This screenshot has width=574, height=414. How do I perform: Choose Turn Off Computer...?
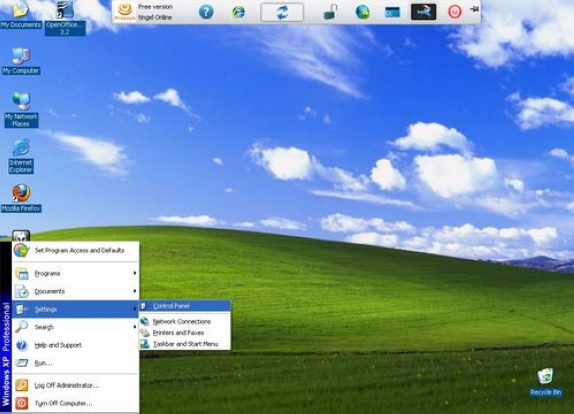pyautogui.click(x=75, y=403)
